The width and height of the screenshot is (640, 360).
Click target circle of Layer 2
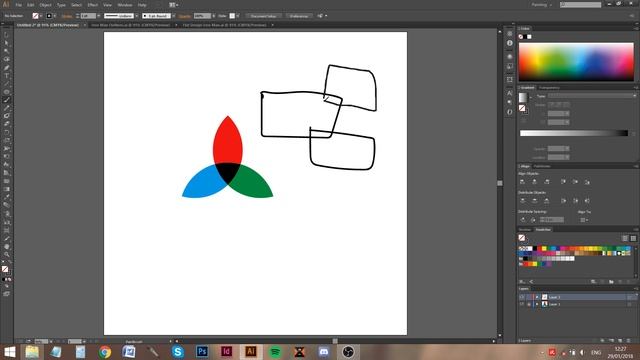(x=630, y=297)
